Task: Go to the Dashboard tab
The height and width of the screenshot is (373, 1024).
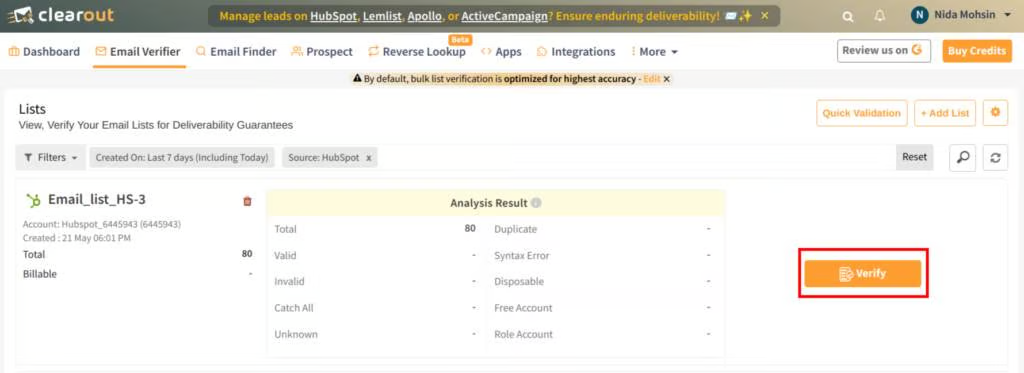Action: click(44, 52)
